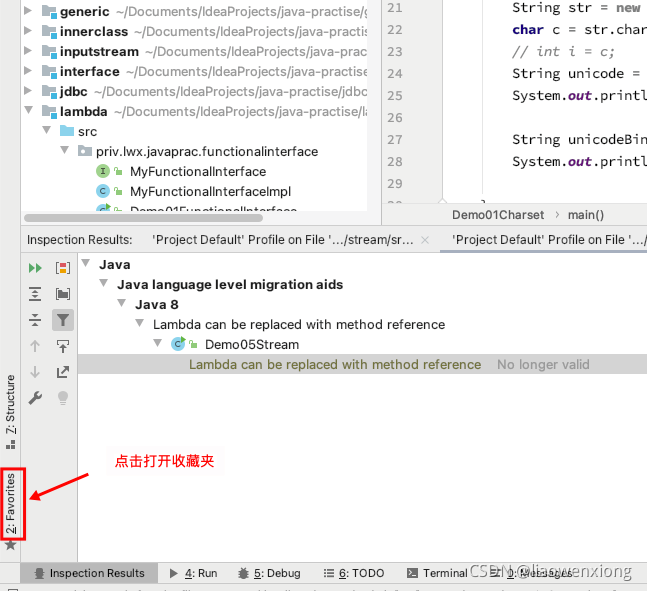Click Demo01Charset breadcrumb
This screenshot has height=591, width=647.
pyautogui.click(x=498, y=215)
